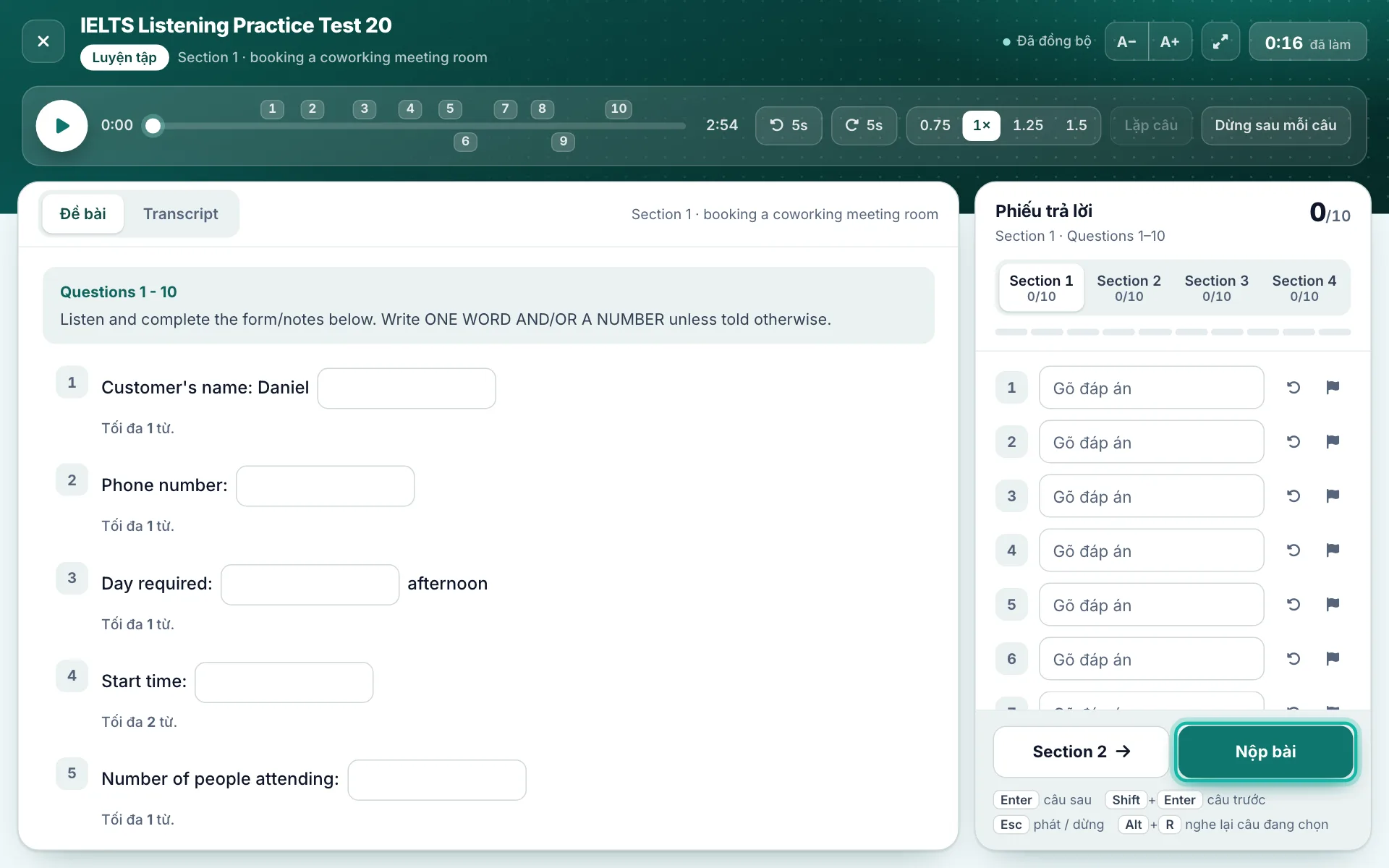The image size is (1389, 868).
Task: Flag question 1 in the answer sheet
Action: tap(1333, 388)
